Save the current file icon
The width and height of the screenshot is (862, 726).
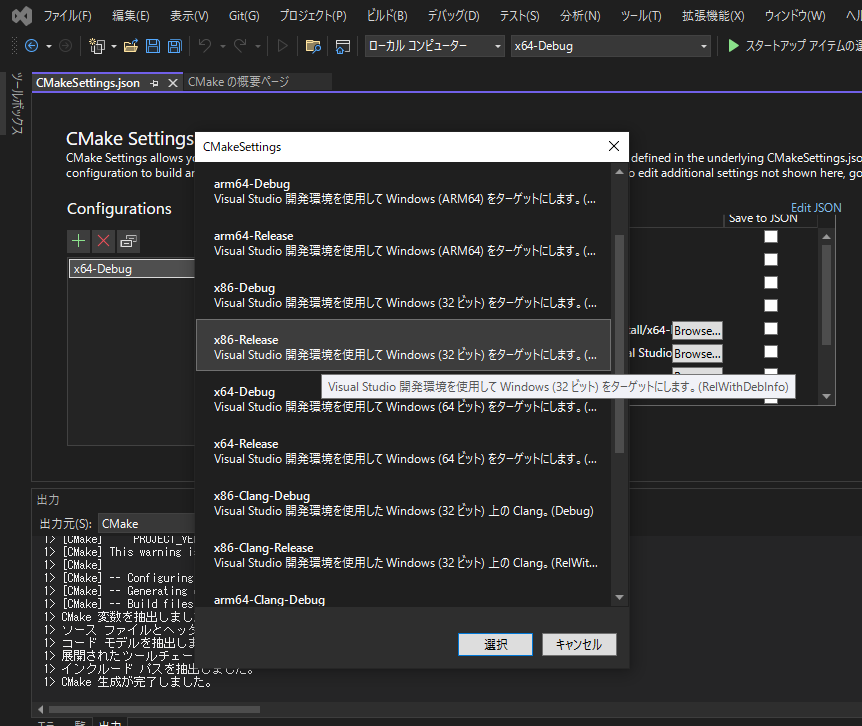coord(153,46)
